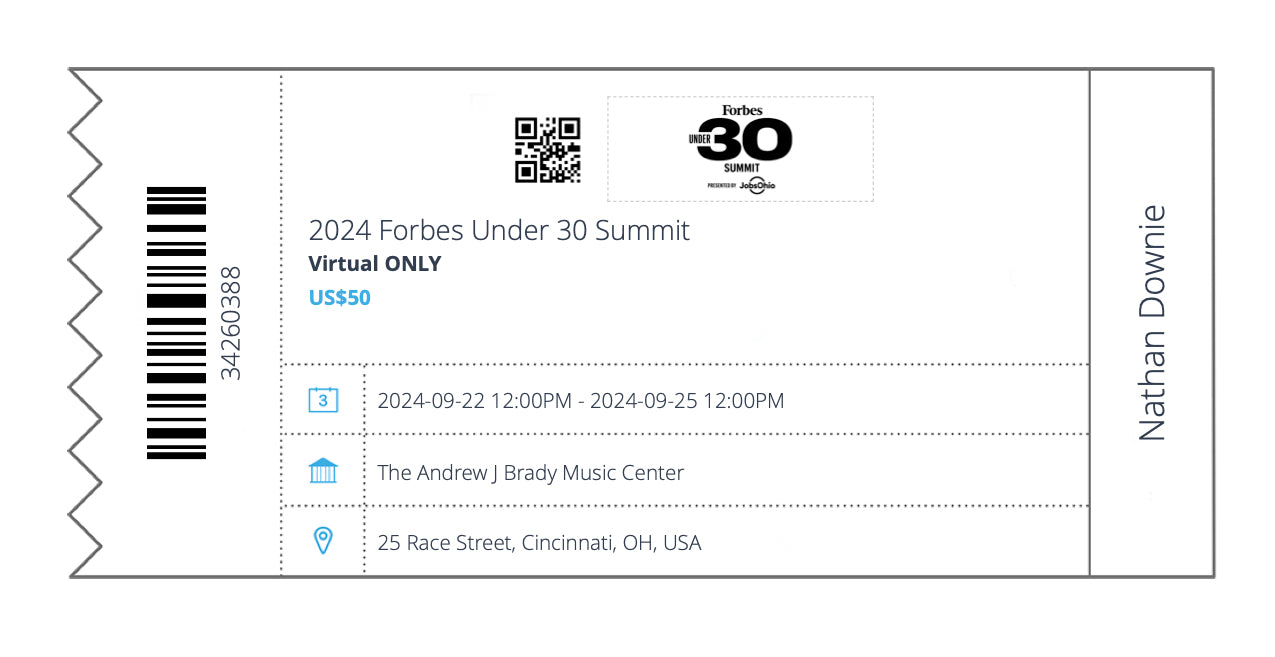
Task: Click the SUMMIT word in the logo
Action: pyautogui.click(x=742, y=168)
